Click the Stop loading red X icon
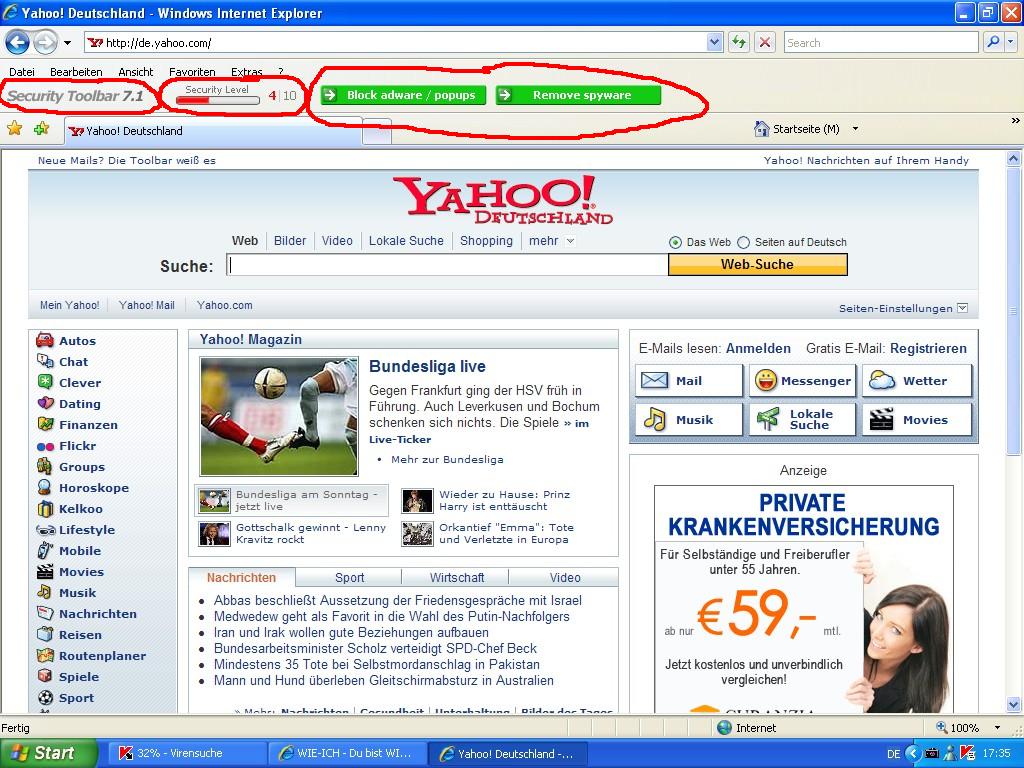1024x768 pixels. [765, 42]
